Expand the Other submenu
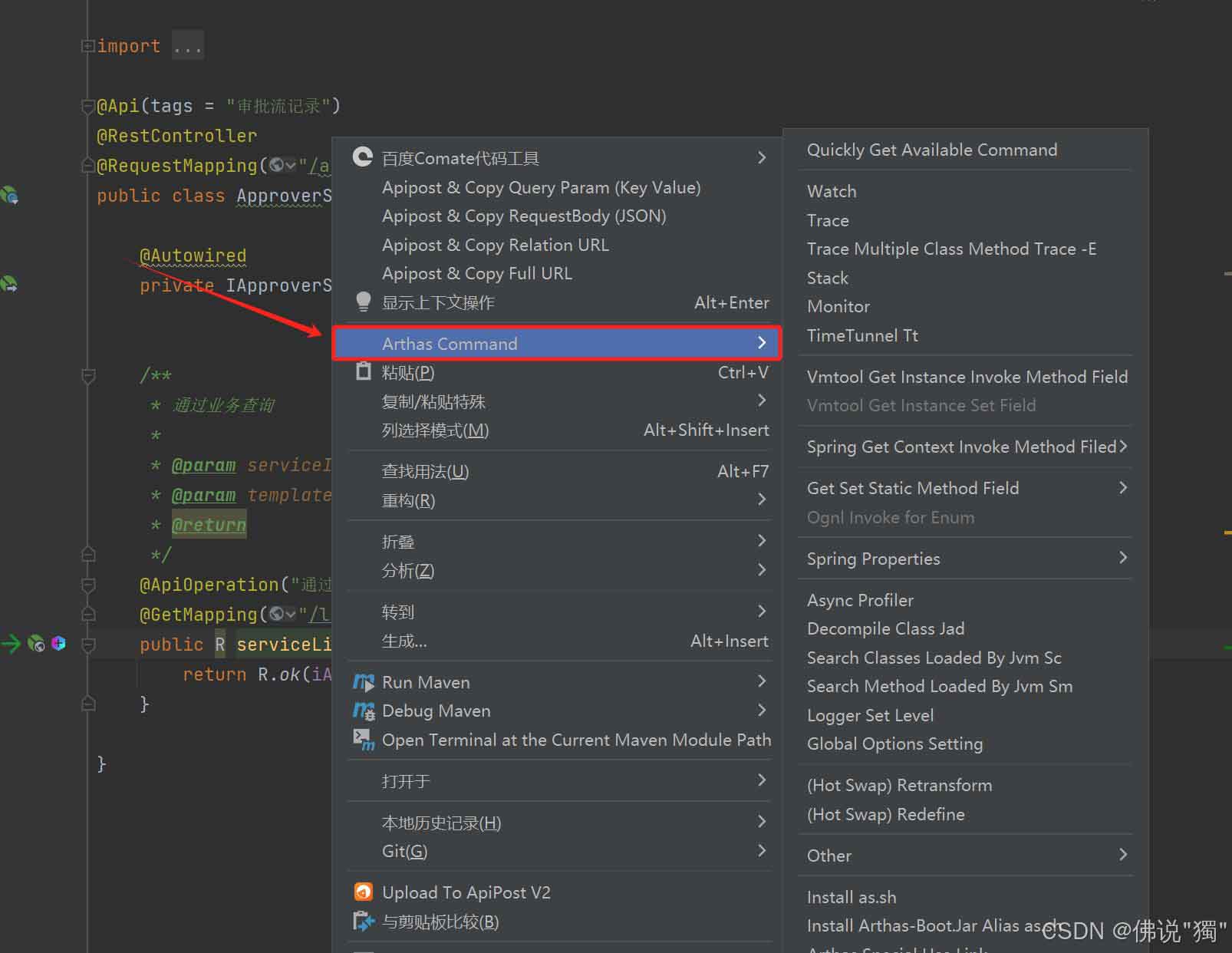1232x953 pixels. [965, 856]
